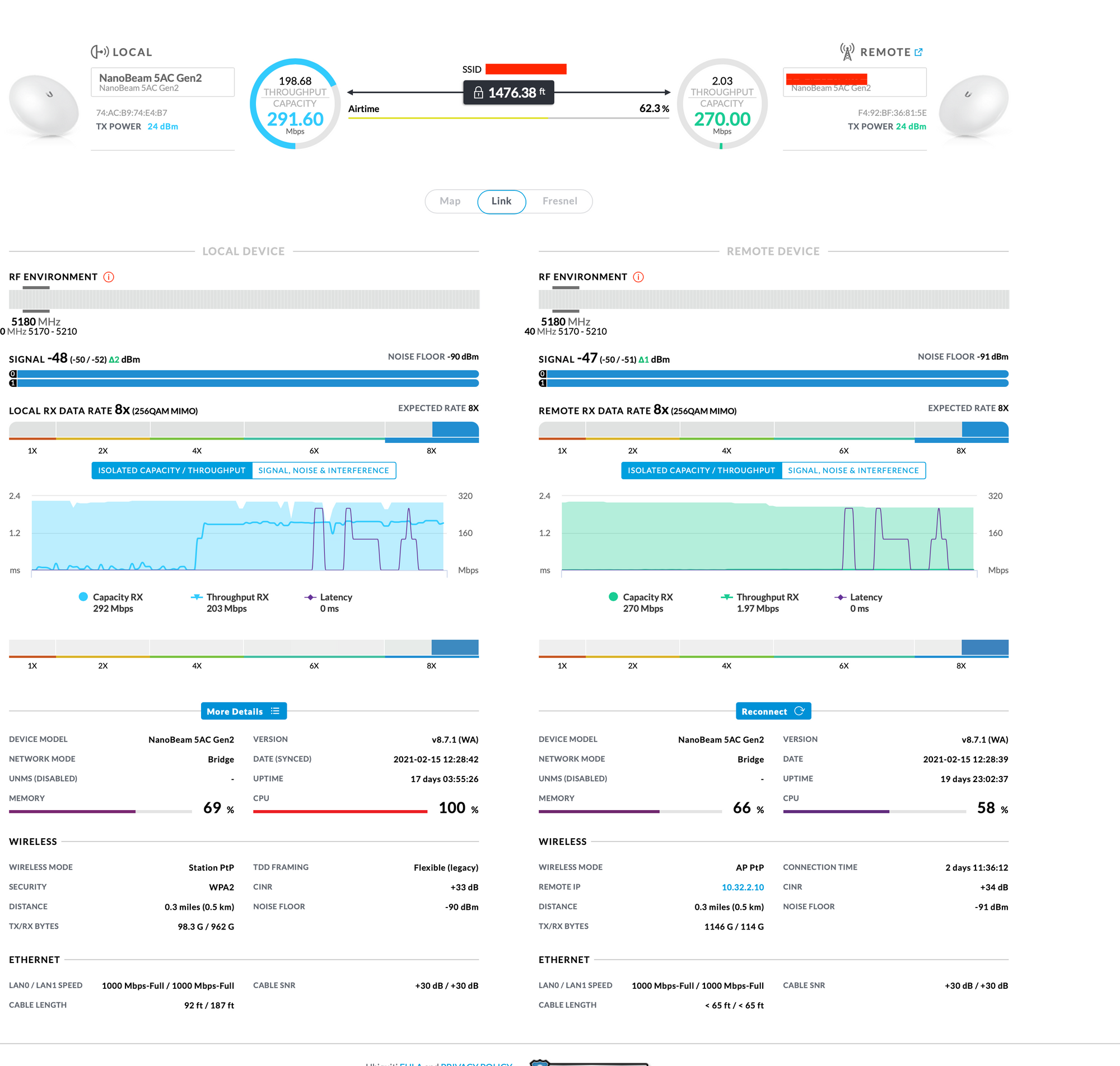The width and height of the screenshot is (1120, 1066).
Task: Click the local CPU usage bar
Action: tap(340, 811)
